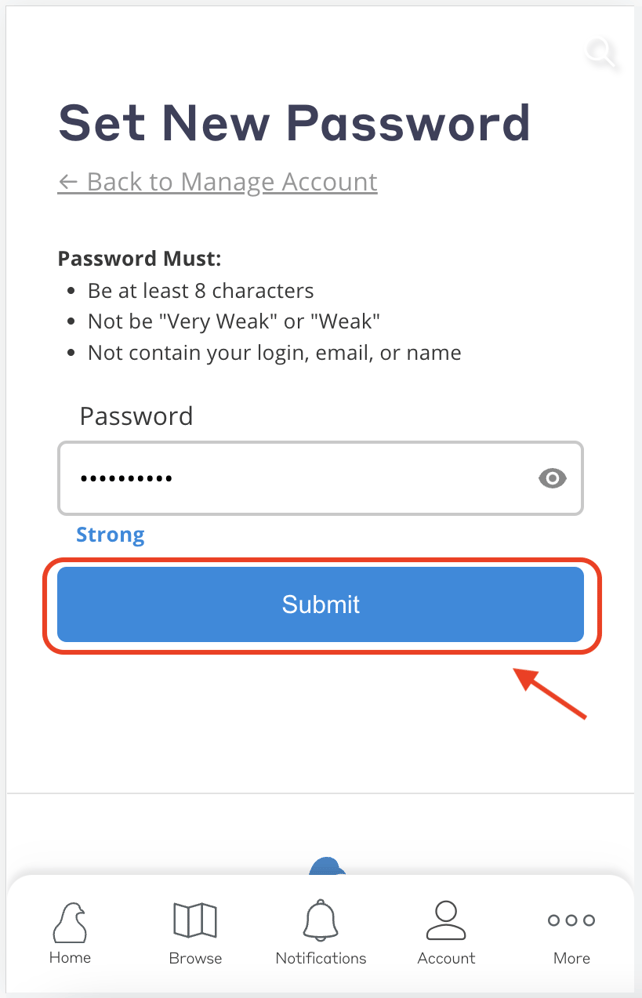Image resolution: width=642 pixels, height=998 pixels.
Task: Tap the Account person icon
Action: click(x=445, y=919)
